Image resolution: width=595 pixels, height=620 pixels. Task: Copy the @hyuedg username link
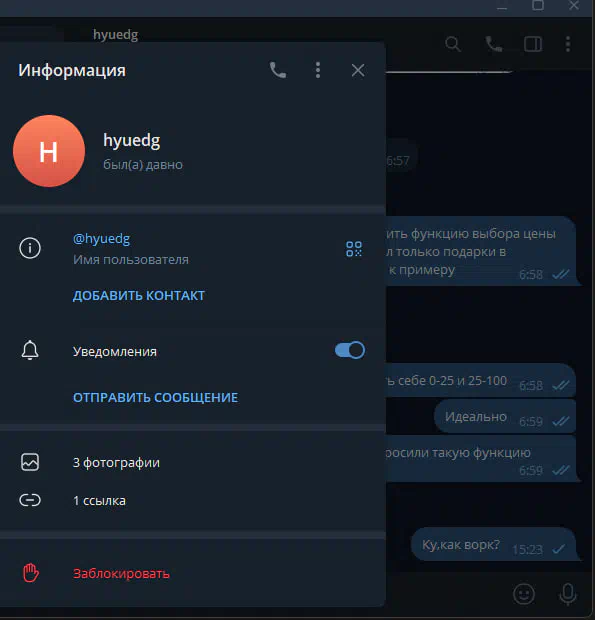pyautogui.click(x=101, y=239)
